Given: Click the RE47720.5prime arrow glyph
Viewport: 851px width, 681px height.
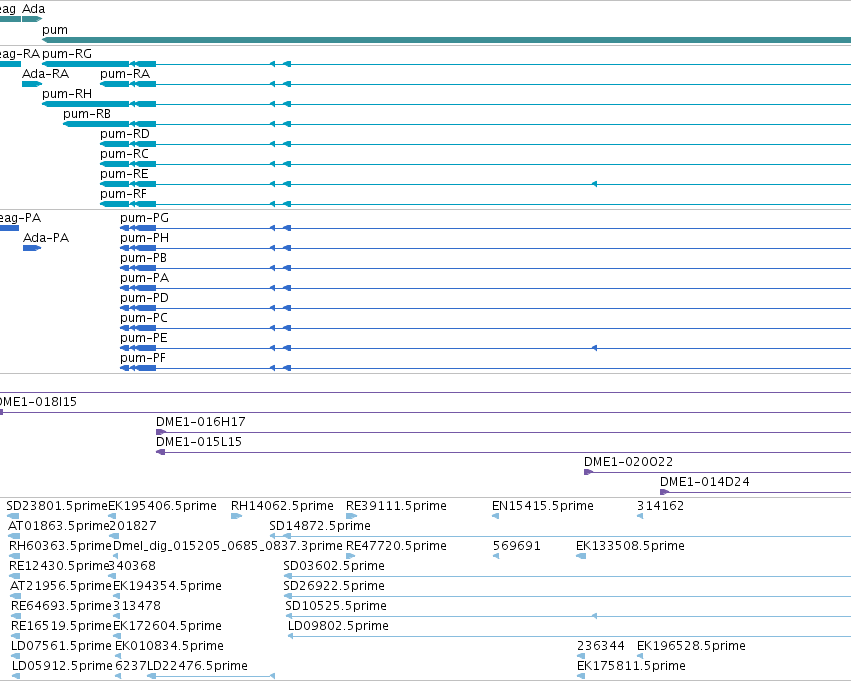Looking at the screenshot, I should tap(351, 556).
